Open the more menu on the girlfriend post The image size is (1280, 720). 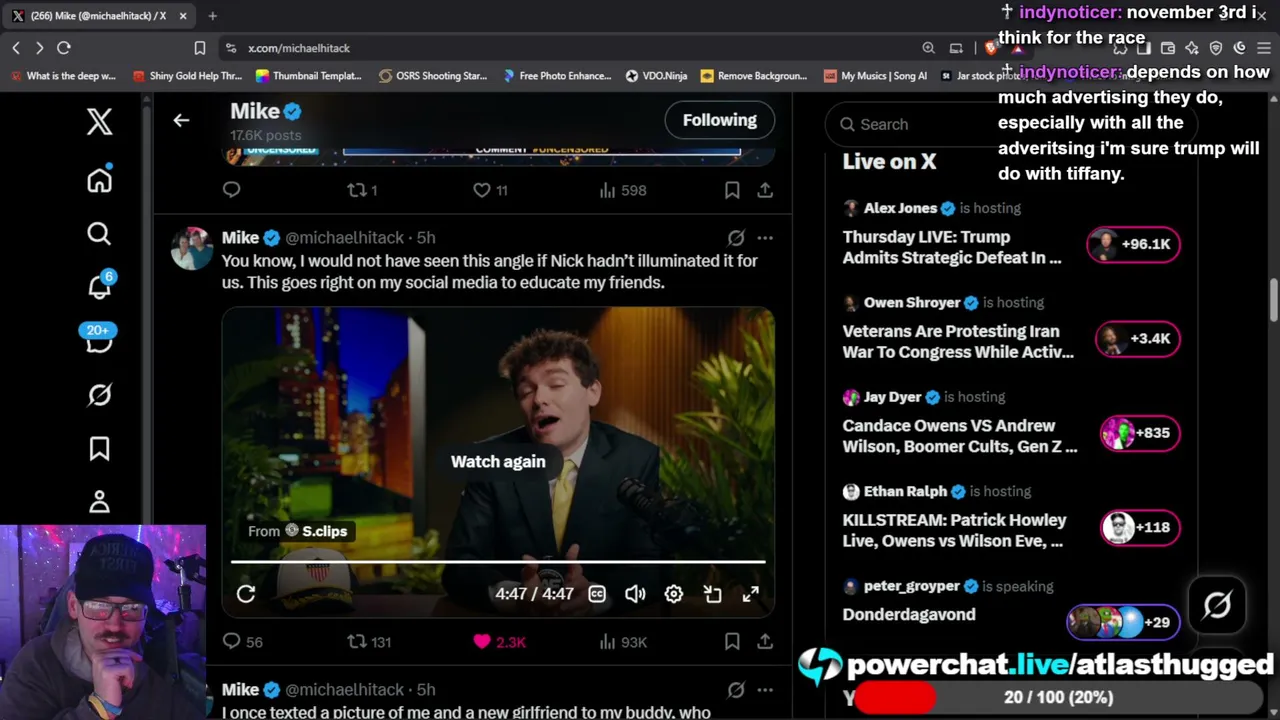point(765,690)
